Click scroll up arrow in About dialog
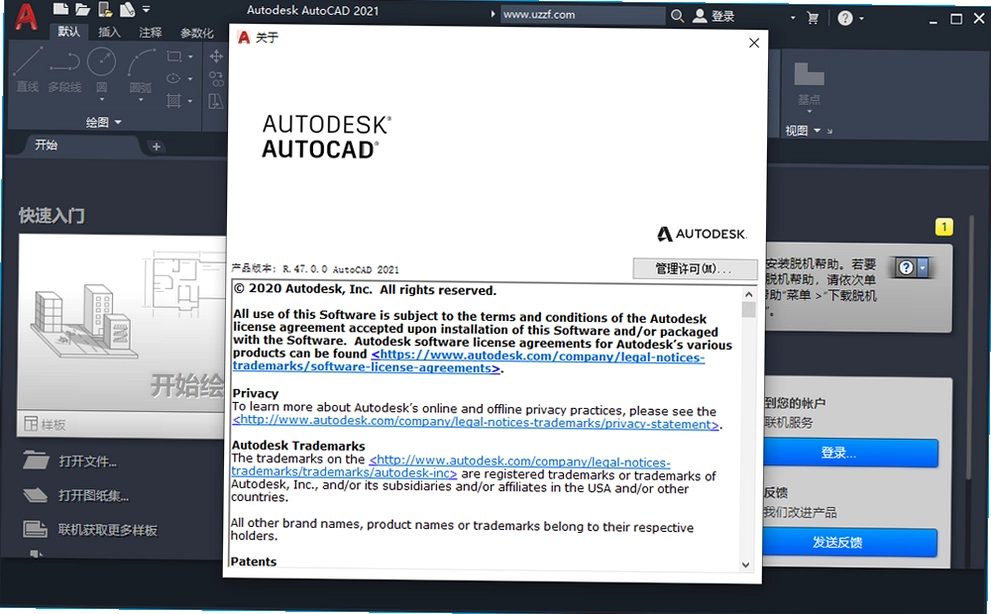The width and height of the screenshot is (991, 614). [x=749, y=294]
